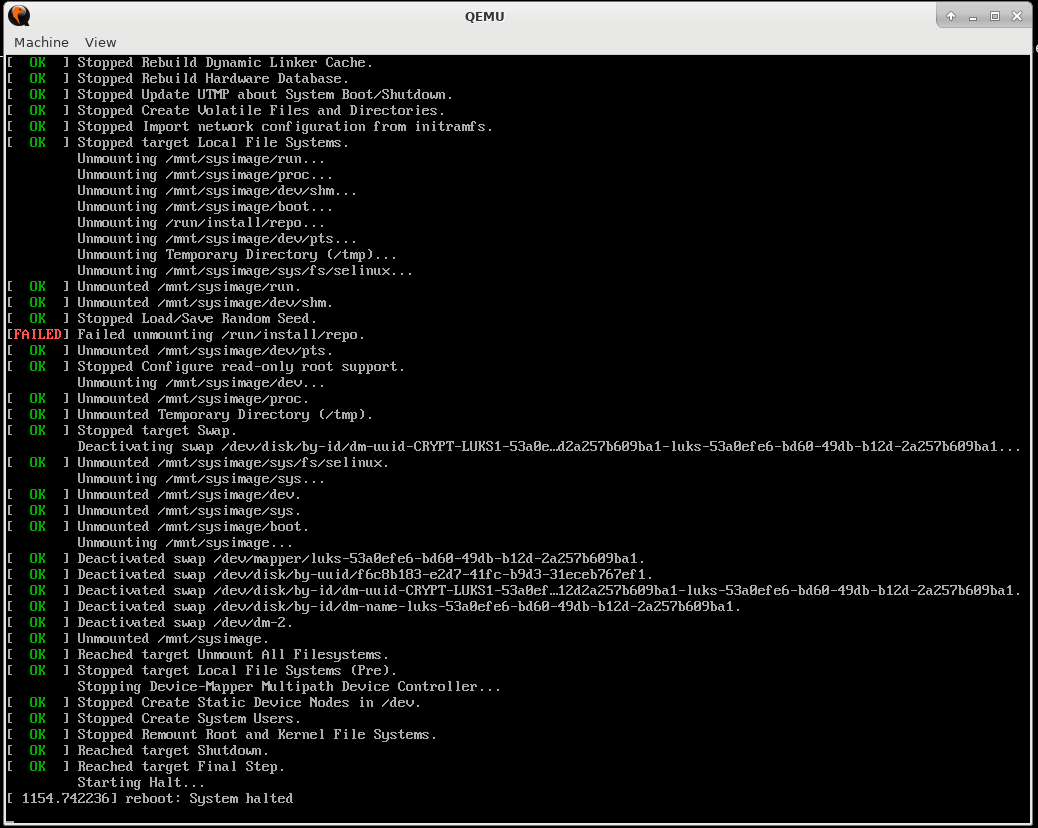This screenshot has height=828, width=1038.
Task: Click "Unmounting /run/install/repo..." line
Action: 201,222
